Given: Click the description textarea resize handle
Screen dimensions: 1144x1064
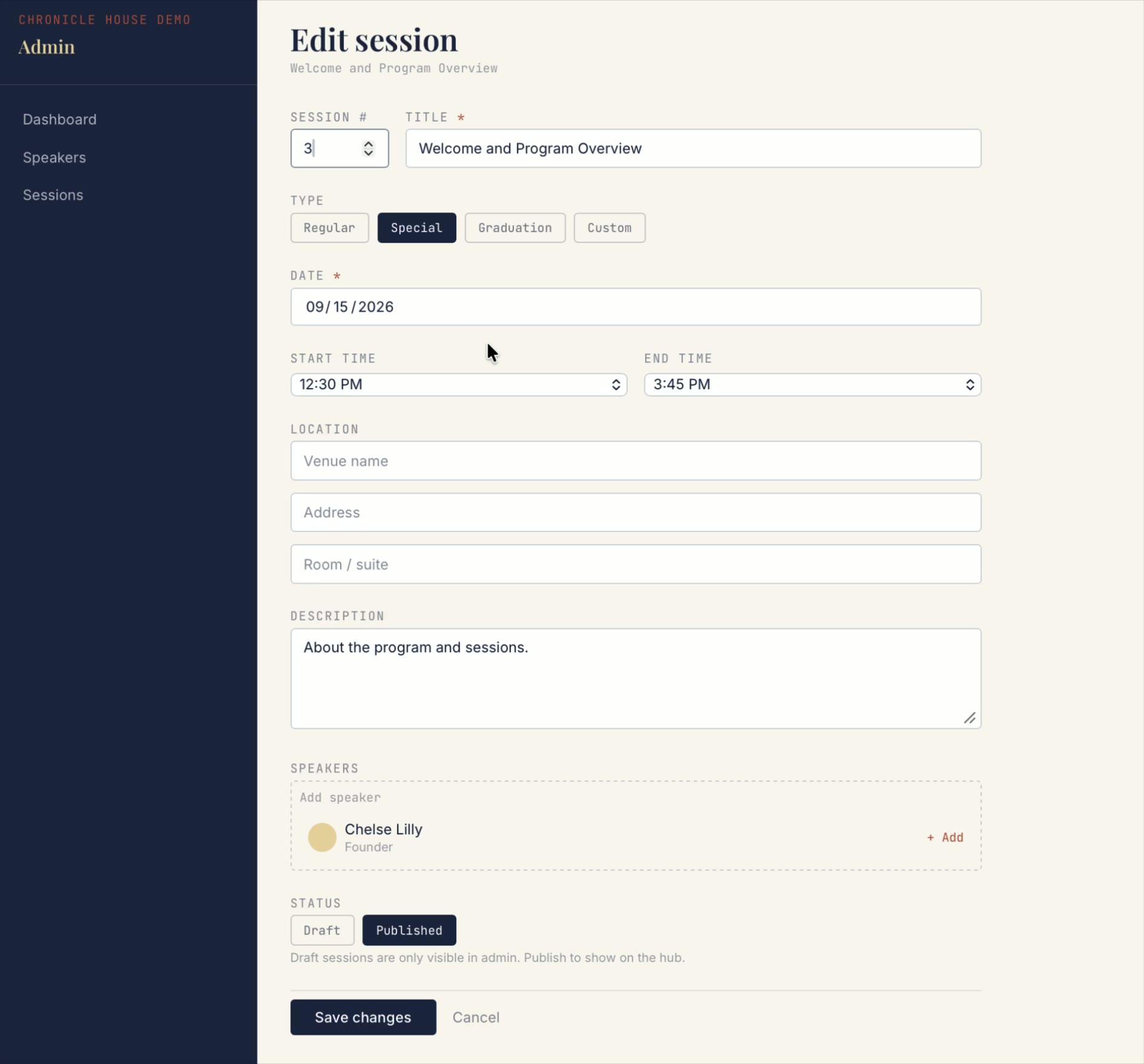Looking at the screenshot, I should pos(969,718).
